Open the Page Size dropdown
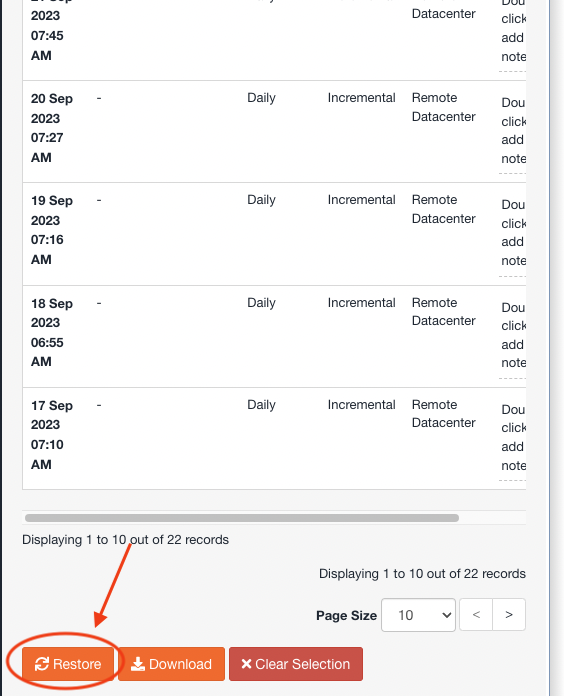 [418, 615]
